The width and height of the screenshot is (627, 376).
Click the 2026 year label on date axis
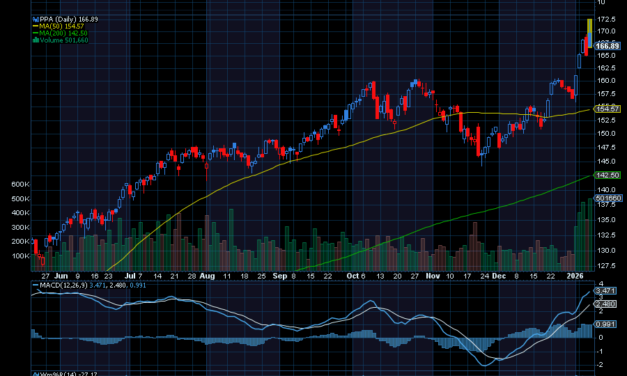575,276
